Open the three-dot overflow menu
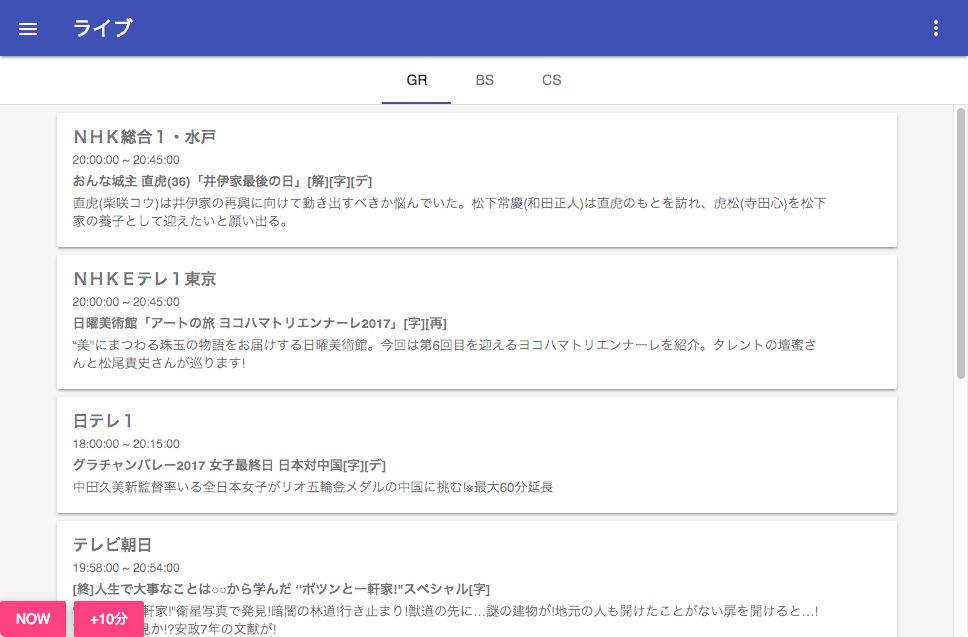This screenshot has height=637, width=968. [x=936, y=28]
